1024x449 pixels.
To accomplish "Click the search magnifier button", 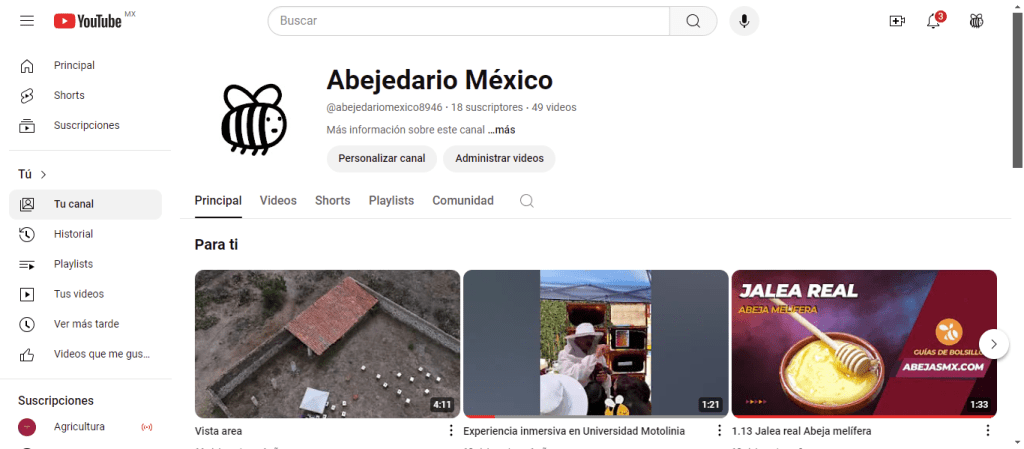I will click(693, 21).
